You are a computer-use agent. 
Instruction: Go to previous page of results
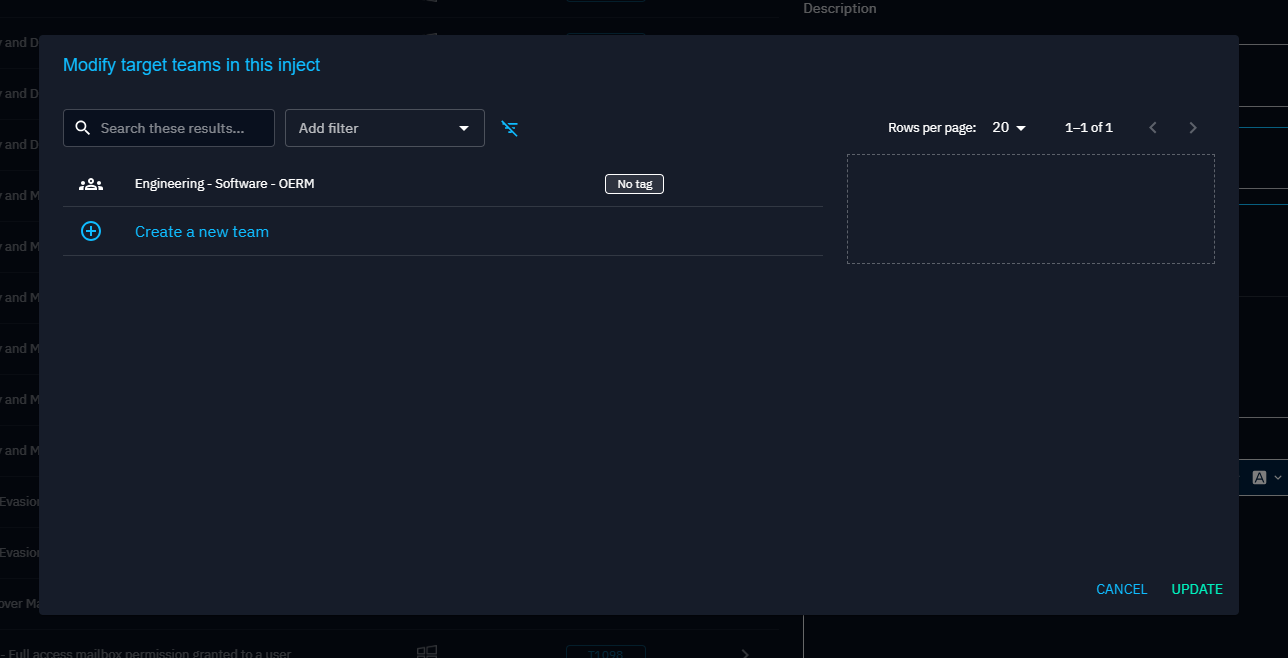(x=1153, y=128)
